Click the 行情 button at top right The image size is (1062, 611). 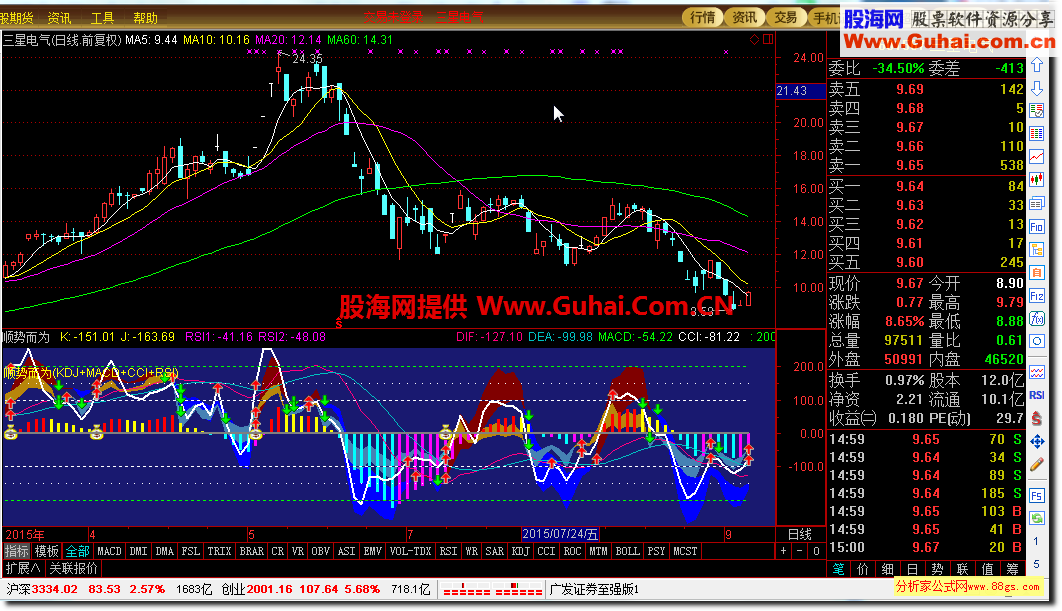702,18
